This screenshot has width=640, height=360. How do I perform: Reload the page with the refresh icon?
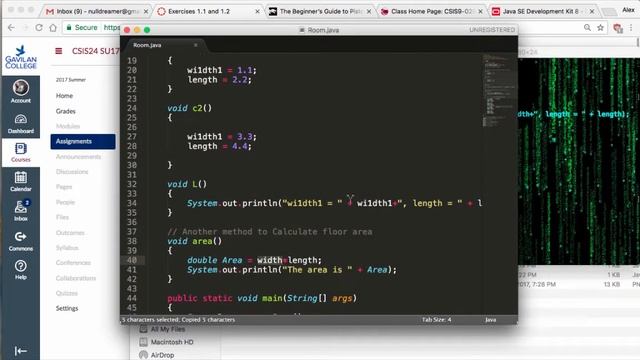coord(39,27)
